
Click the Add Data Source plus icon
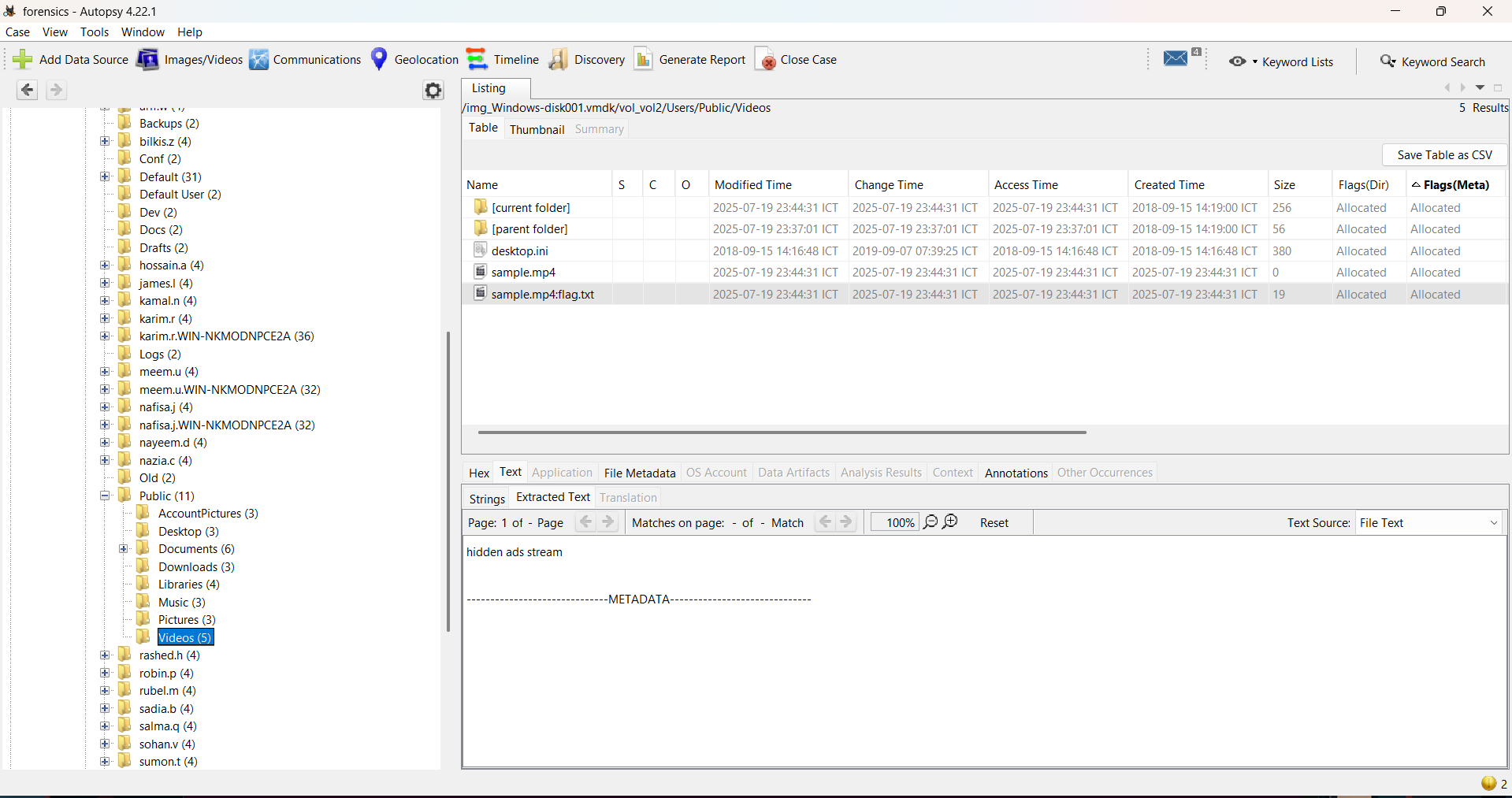tap(22, 60)
